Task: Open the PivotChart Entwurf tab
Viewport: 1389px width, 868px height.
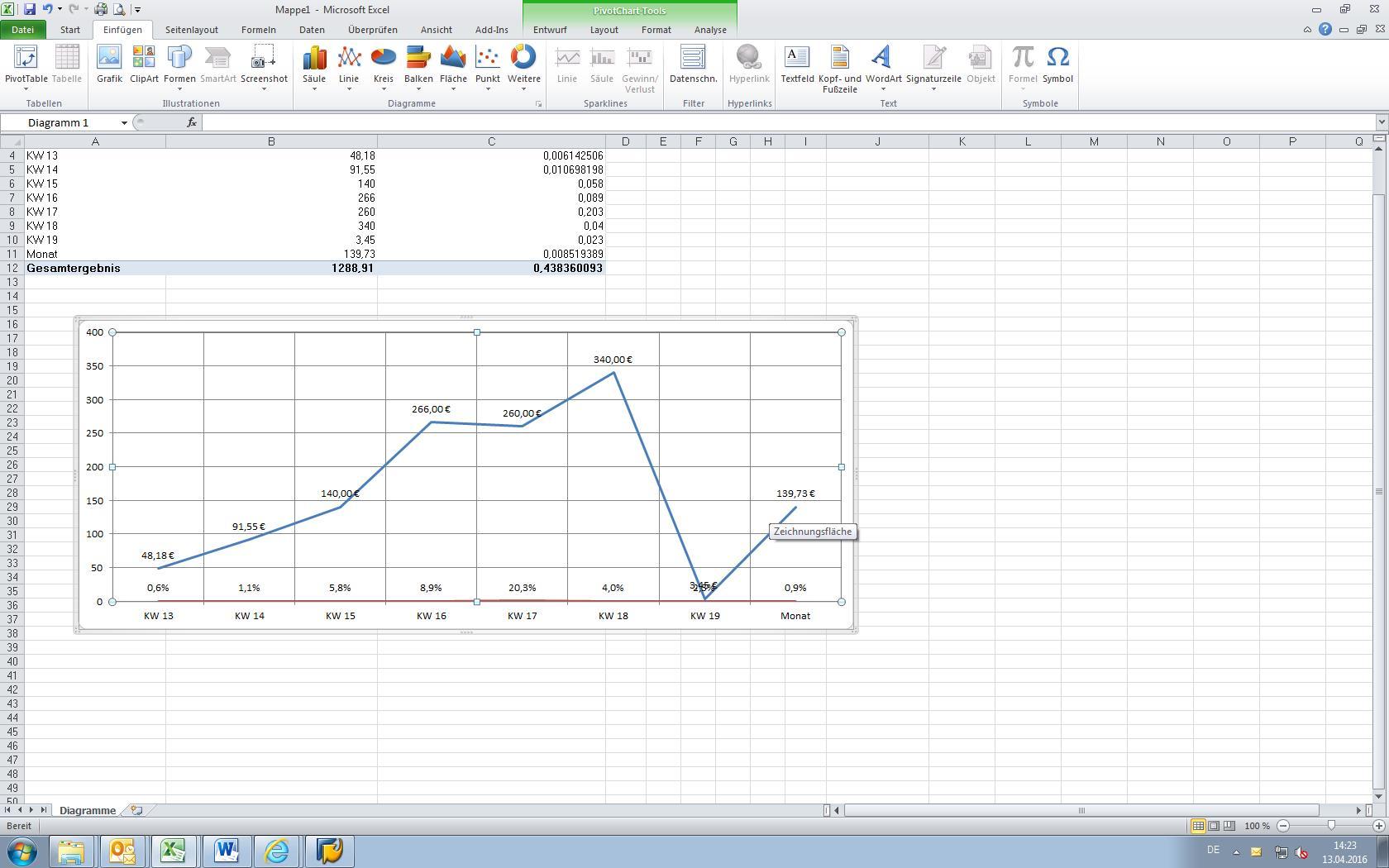Action: coord(550,29)
